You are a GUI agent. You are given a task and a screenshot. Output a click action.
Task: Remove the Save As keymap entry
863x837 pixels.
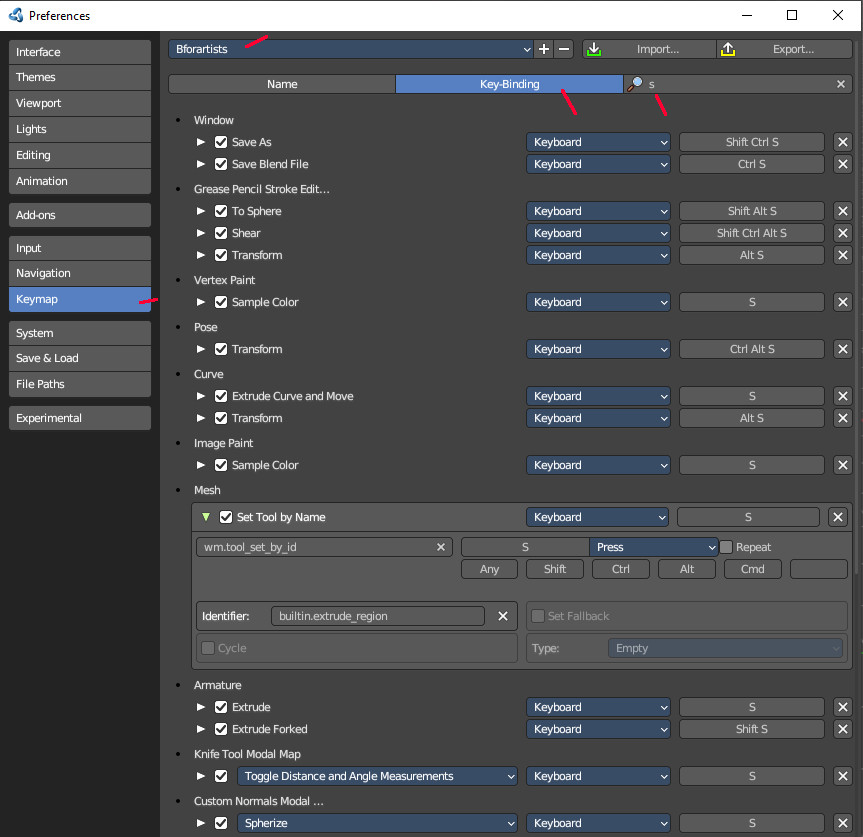[x=843, y=142]
